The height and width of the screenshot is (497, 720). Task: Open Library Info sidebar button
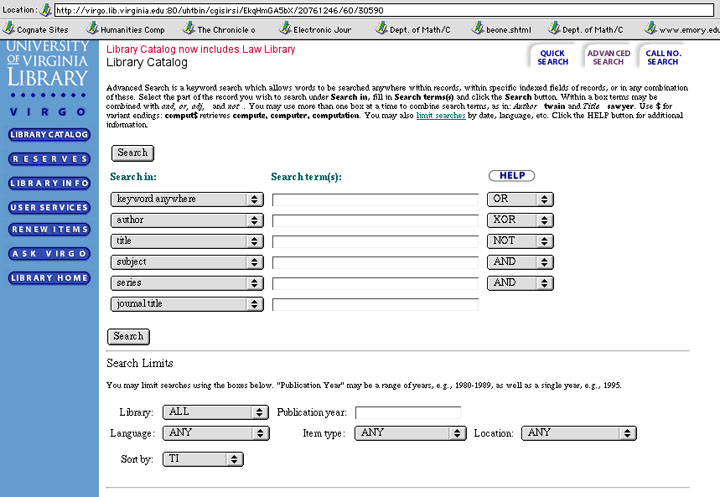49,183
